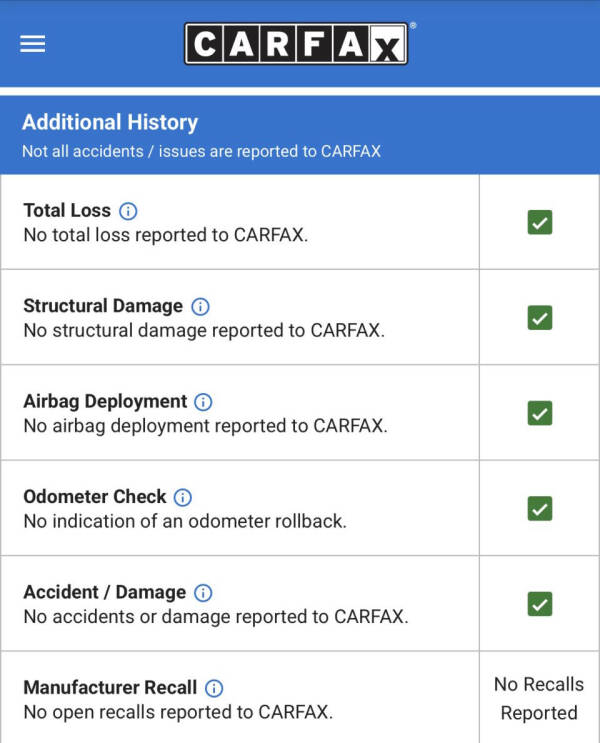Click the CARFAX logo
The height and width of the screenshot is (743, 600).
(x=296, y=44)
